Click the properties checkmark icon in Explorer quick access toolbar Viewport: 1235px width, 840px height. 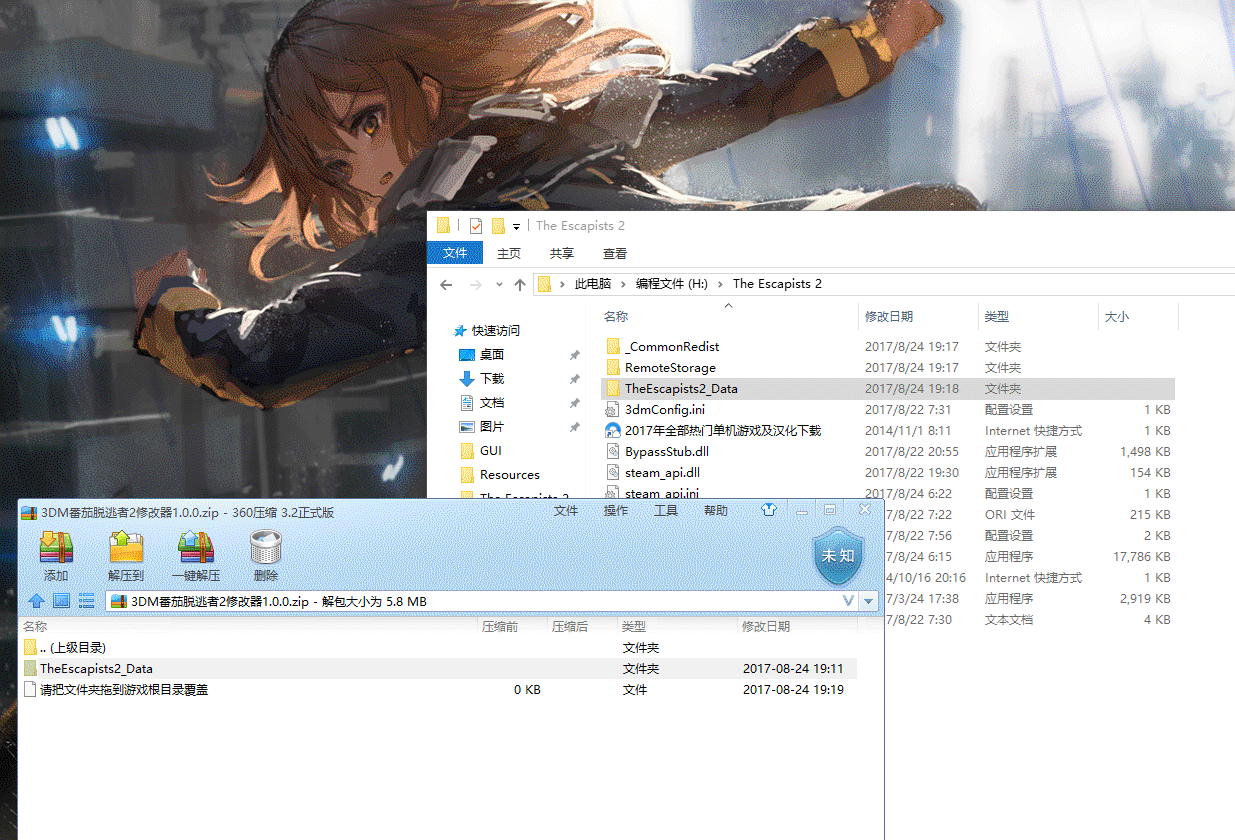[476, 226]
